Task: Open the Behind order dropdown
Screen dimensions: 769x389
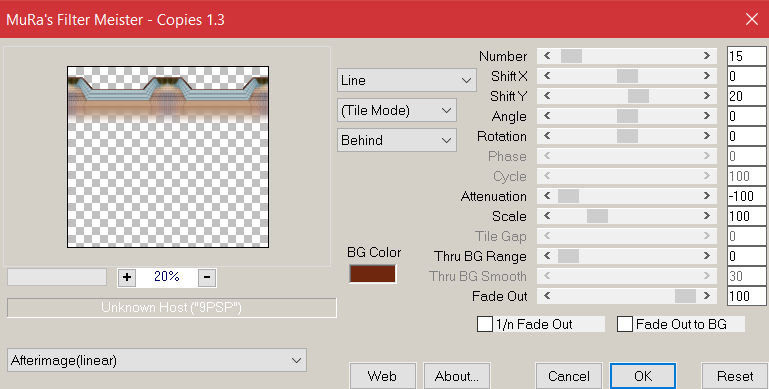Action: tap(397, 140)
